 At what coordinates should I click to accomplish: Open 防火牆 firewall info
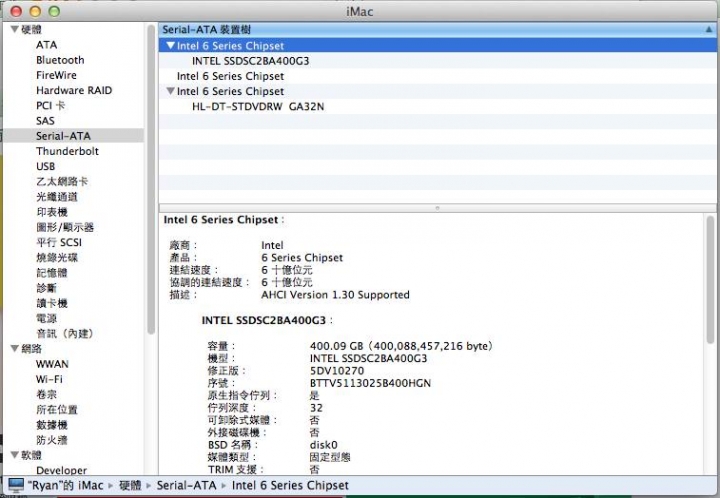point(52,440)
